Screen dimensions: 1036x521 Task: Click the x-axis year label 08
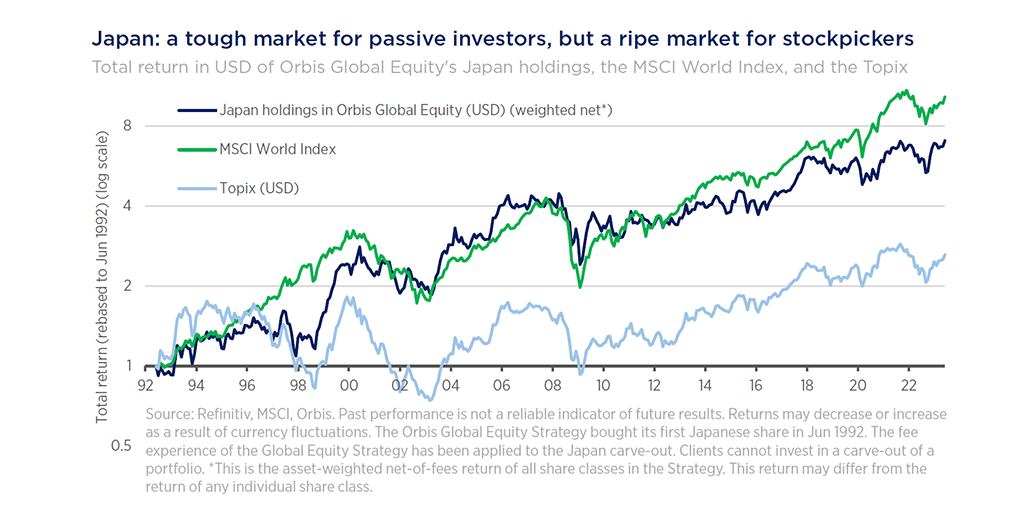552,385
